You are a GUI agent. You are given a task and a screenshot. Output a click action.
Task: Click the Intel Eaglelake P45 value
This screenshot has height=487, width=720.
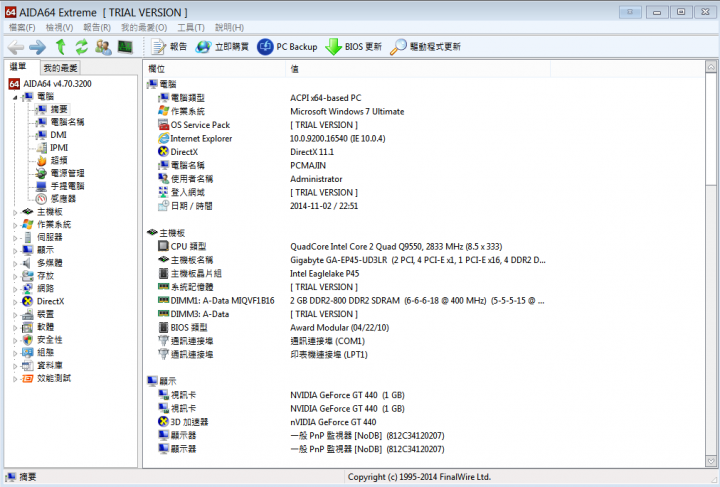click(325, 274)
